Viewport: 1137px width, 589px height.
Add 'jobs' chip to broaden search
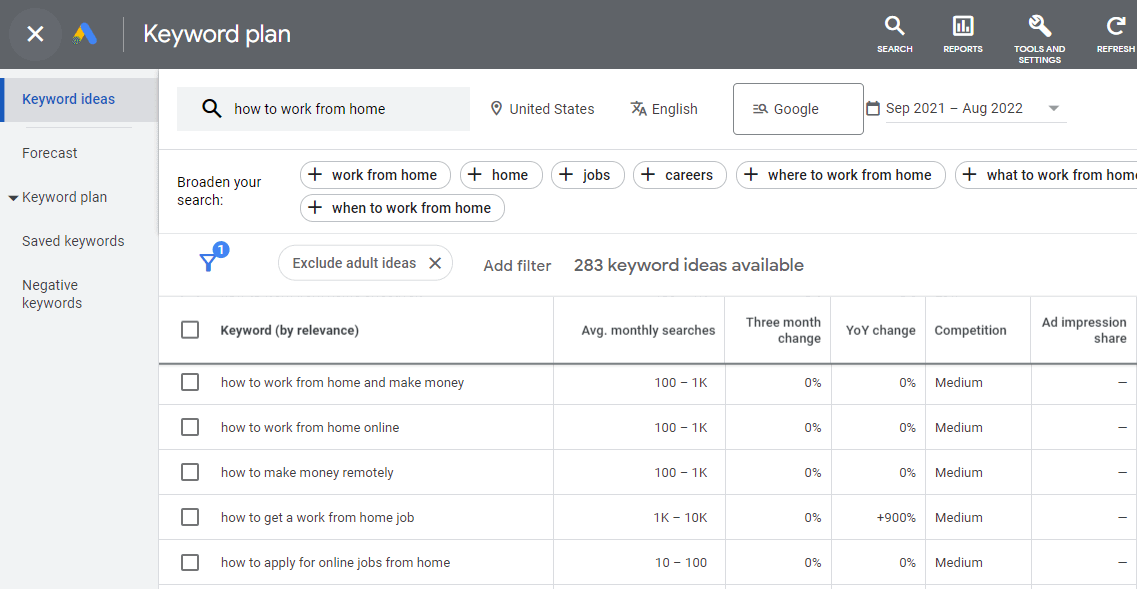(587, 175)
